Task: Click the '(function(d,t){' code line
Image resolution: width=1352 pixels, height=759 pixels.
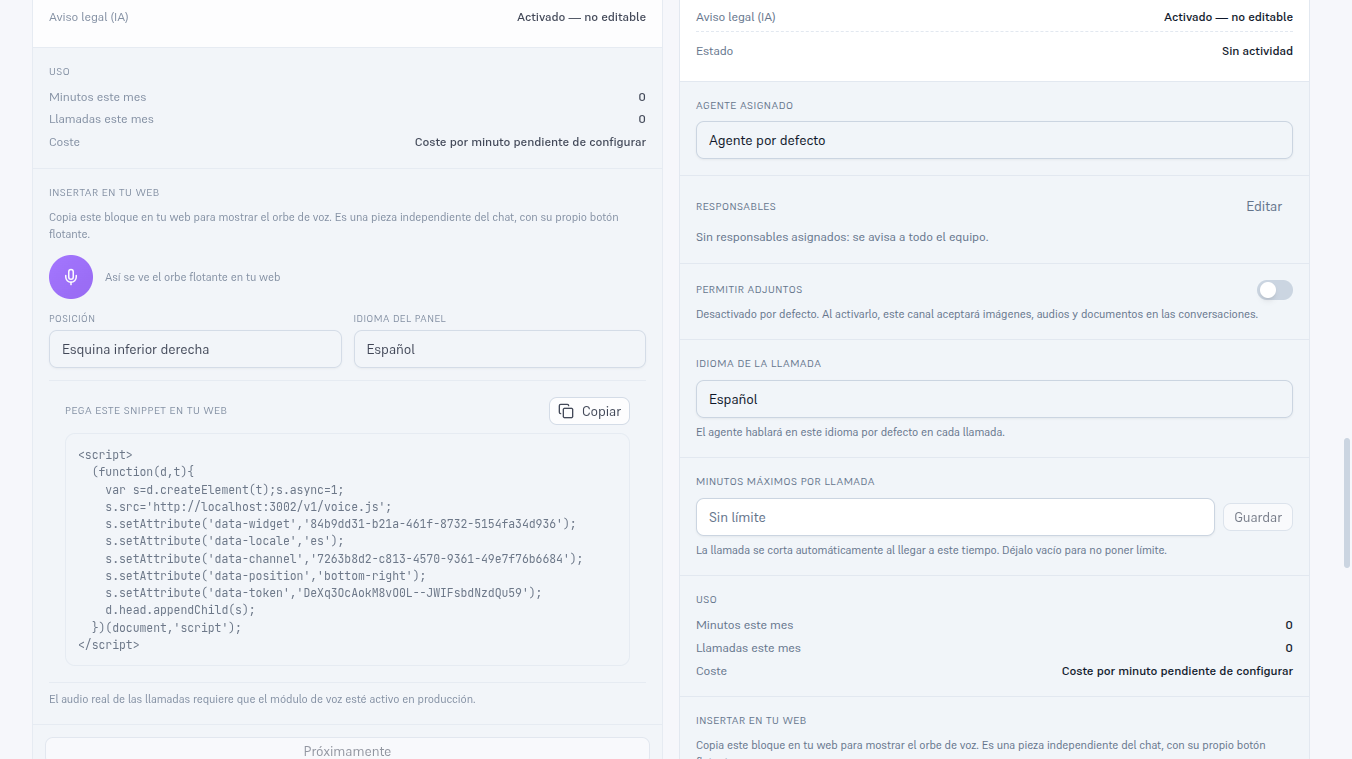Action: coord(143,472)
